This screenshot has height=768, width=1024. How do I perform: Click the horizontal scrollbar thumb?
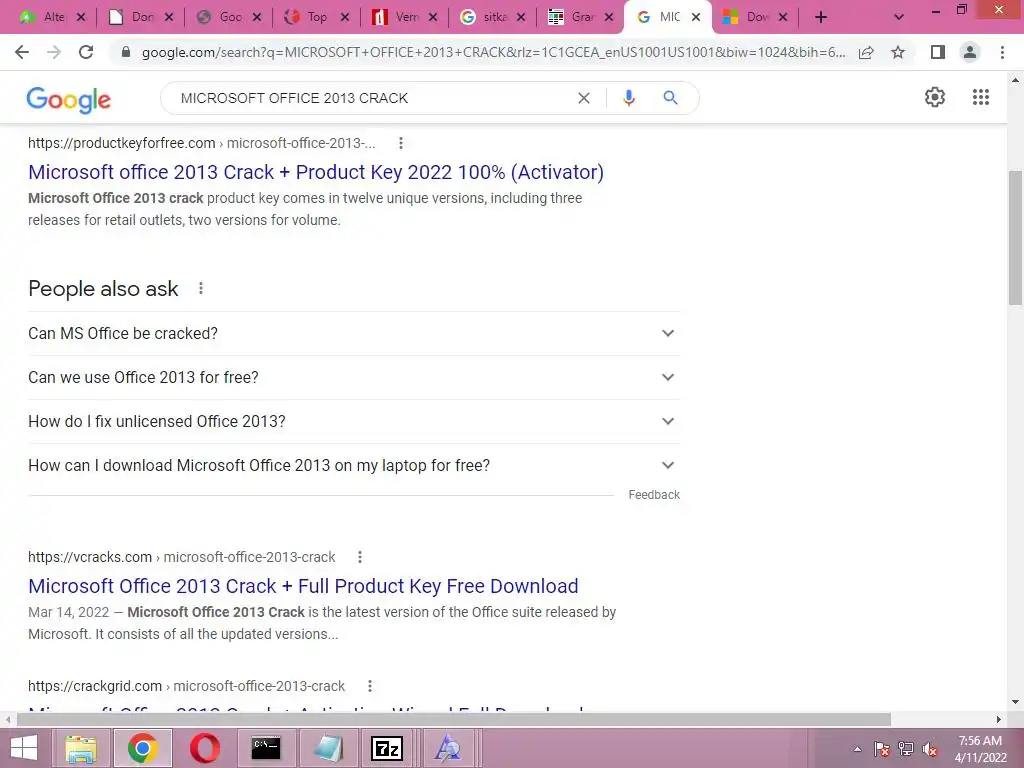coord(454,720)
